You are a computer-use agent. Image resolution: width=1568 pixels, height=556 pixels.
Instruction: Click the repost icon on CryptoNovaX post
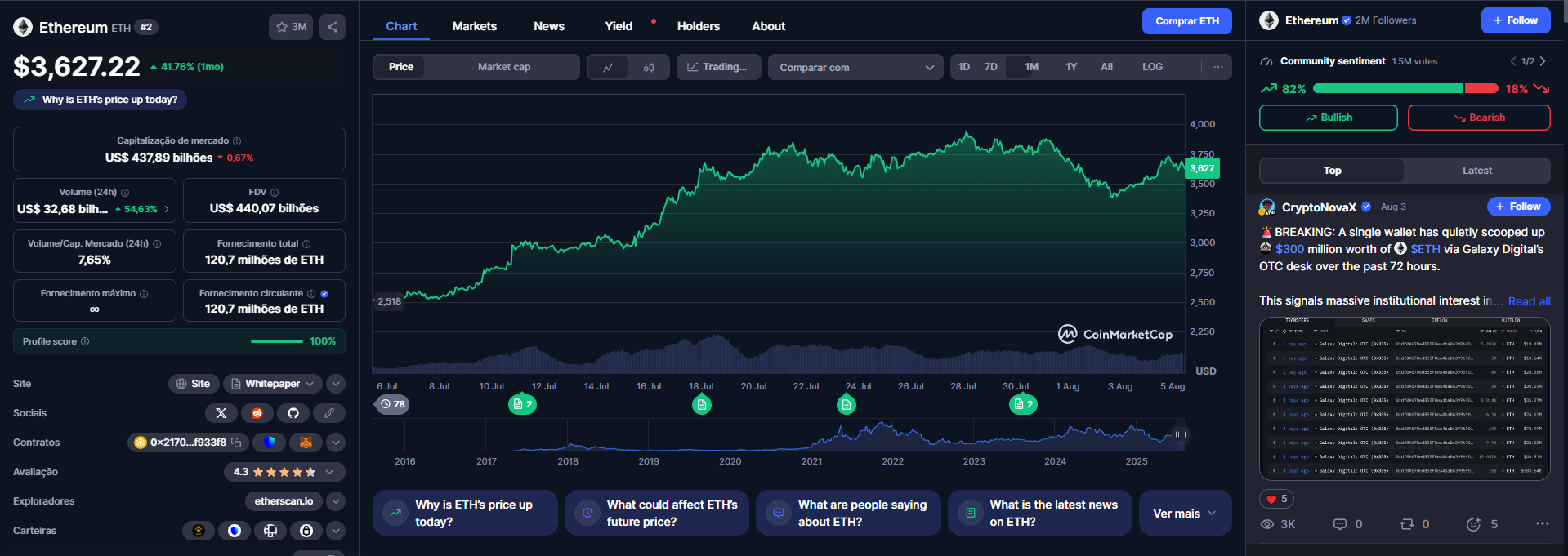1407,524
